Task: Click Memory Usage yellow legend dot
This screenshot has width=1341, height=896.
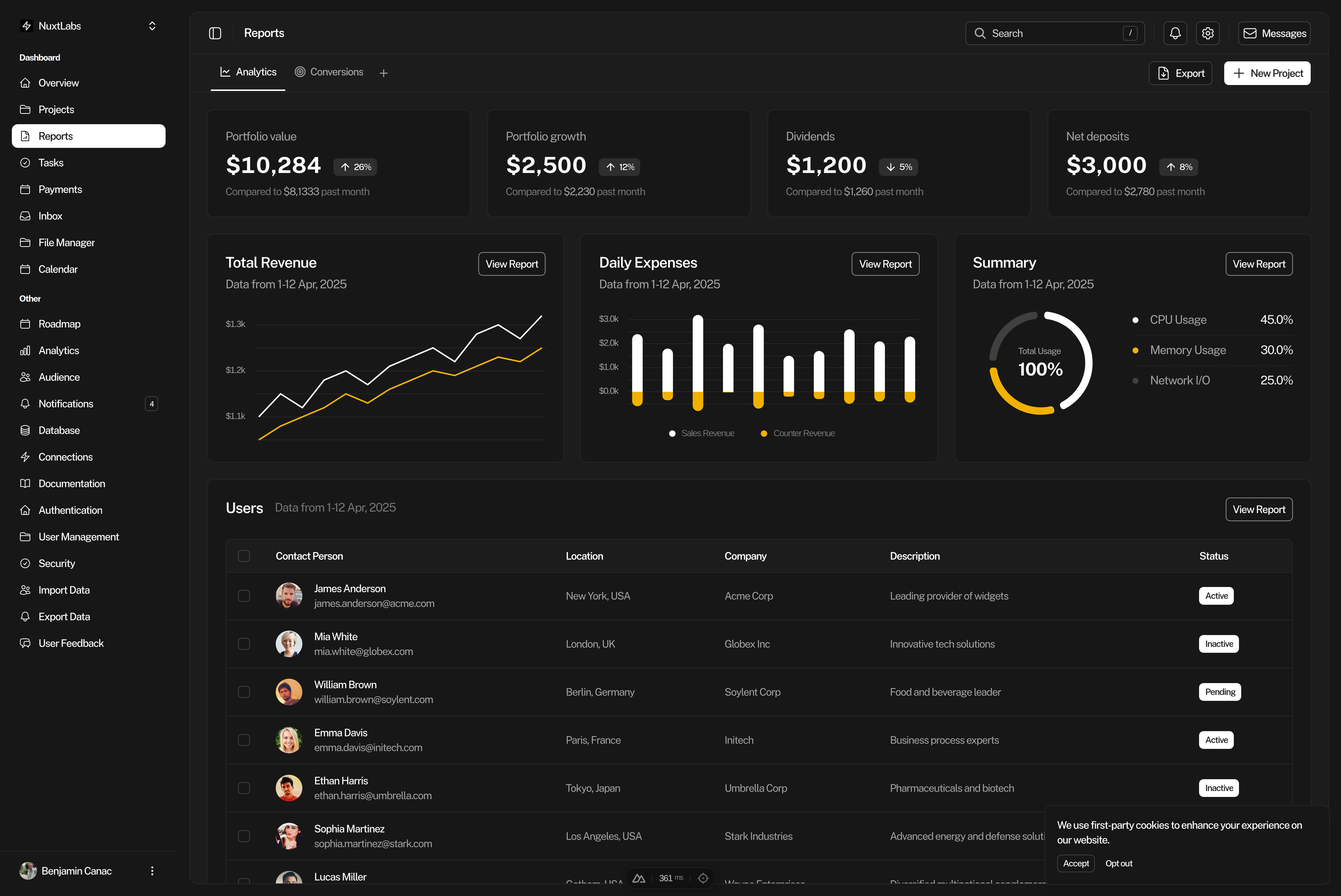Action: (x=1135, y=350)
